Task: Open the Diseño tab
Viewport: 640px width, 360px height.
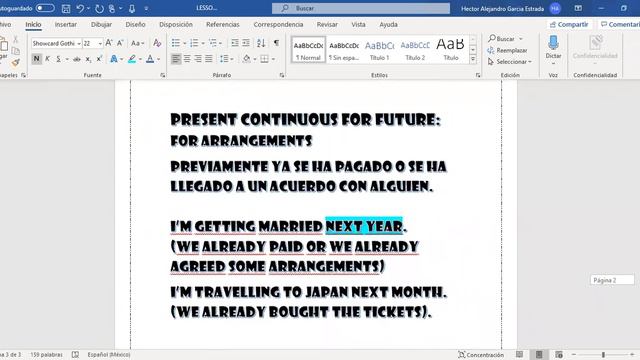Action: coord(135,24)
